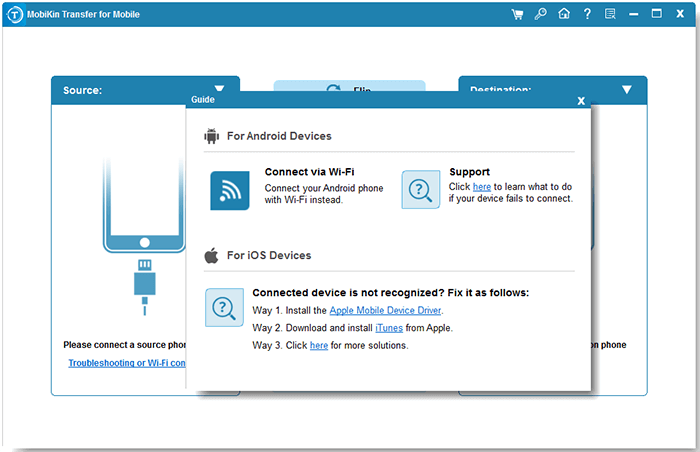
Task: Click 'Please connect a source phone' text
Action: coord(125,345)
